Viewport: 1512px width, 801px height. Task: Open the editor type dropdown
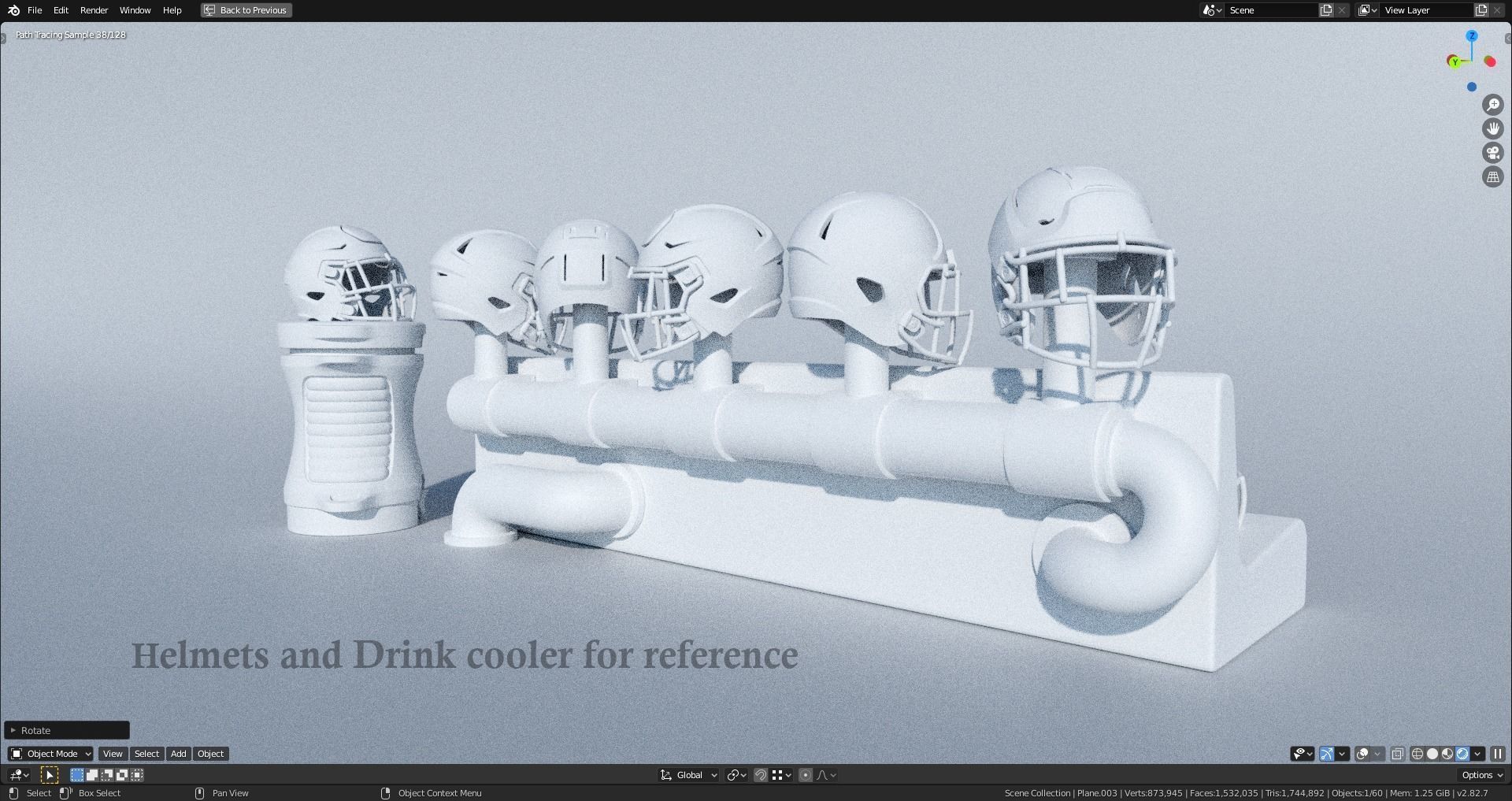tap(20, 775)
